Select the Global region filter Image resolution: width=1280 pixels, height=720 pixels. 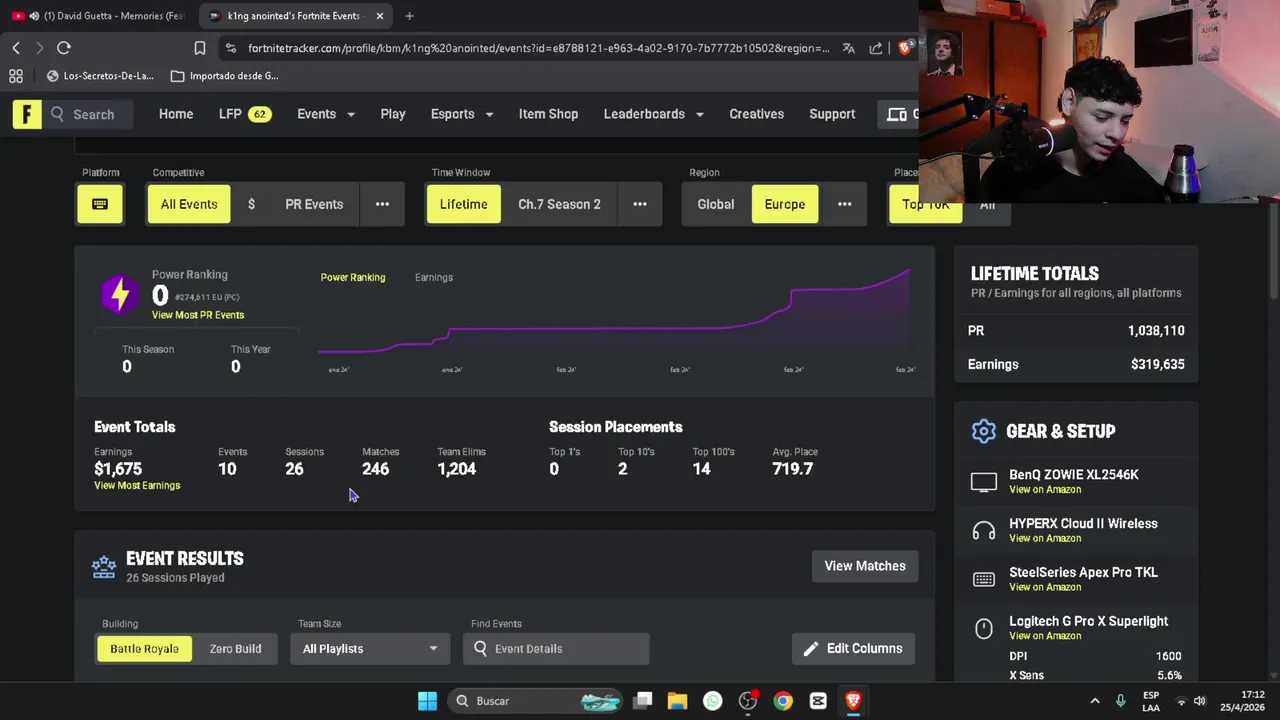pos(716,204)
